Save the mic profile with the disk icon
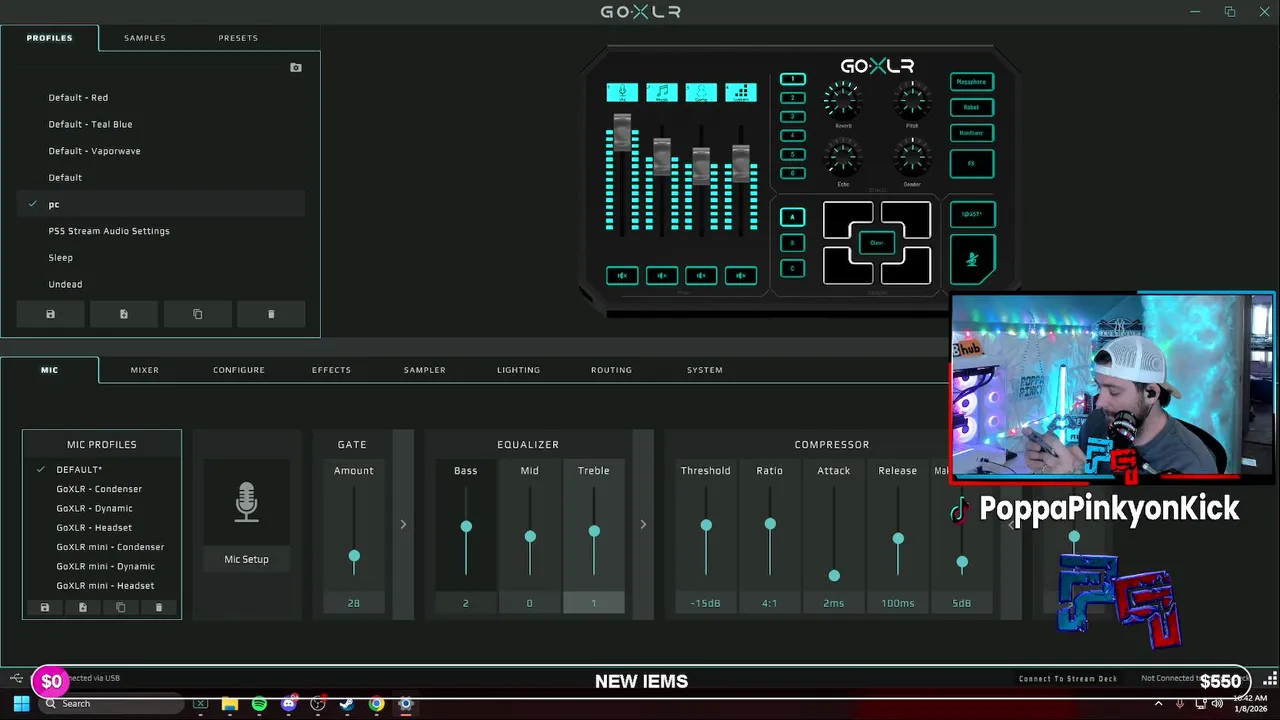The height and width of the screenshot is (720, 1280). click(44, 607)
